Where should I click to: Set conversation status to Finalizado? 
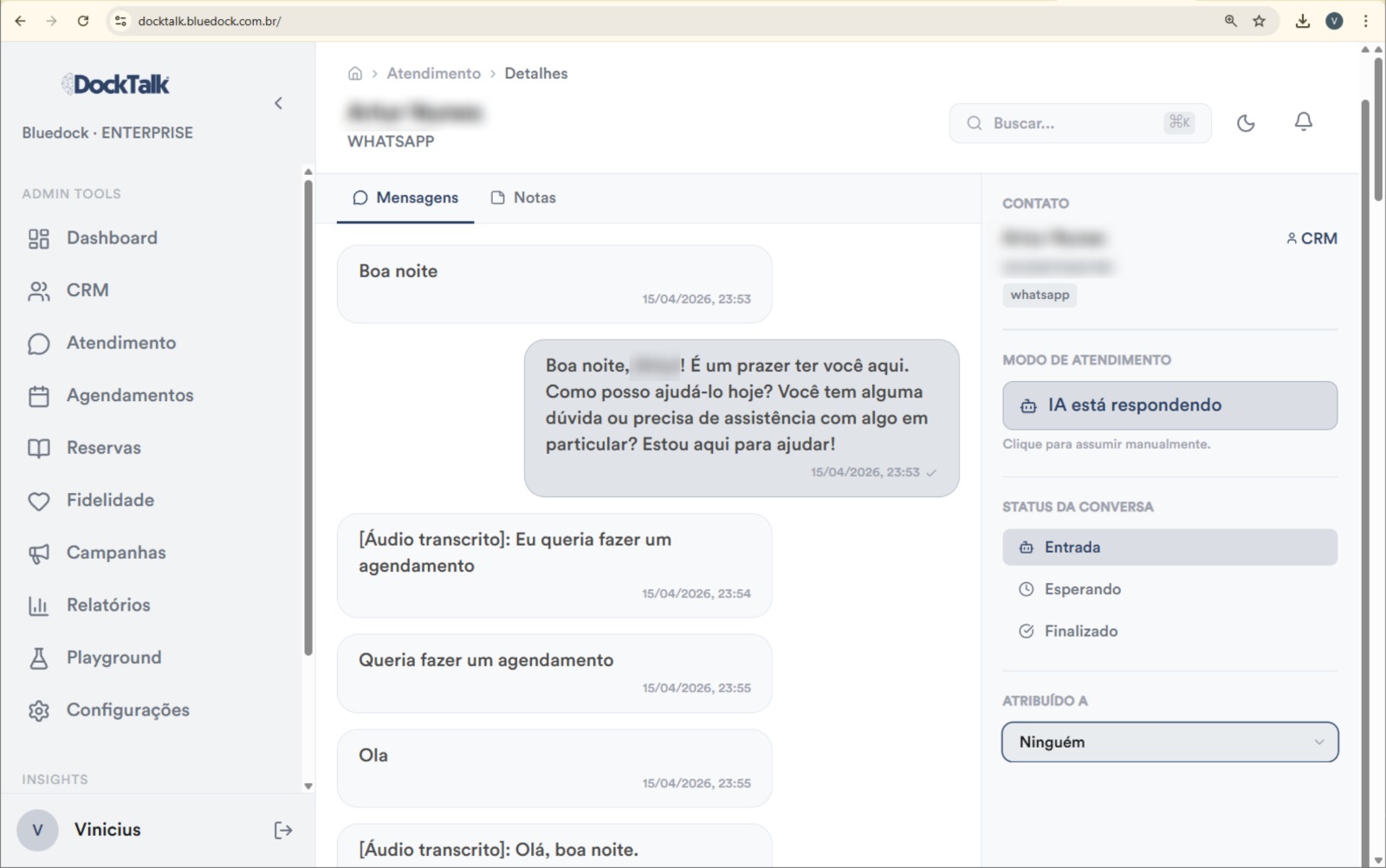[x=1169, y=632]
